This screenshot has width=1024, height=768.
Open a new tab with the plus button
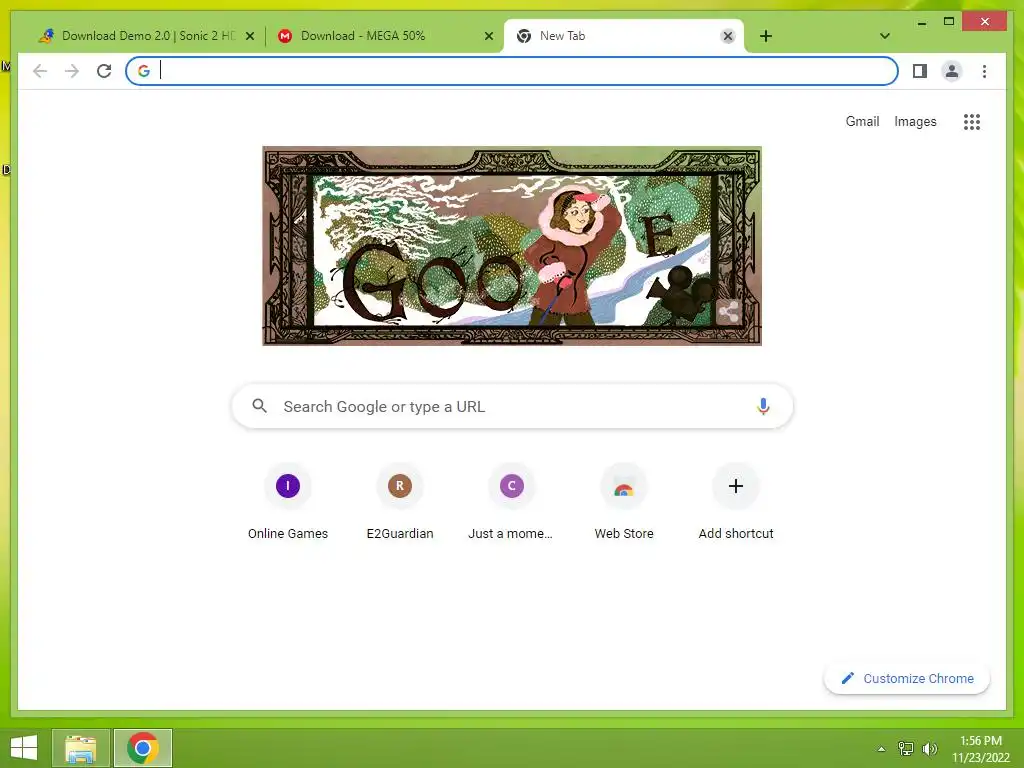[766, 36]
